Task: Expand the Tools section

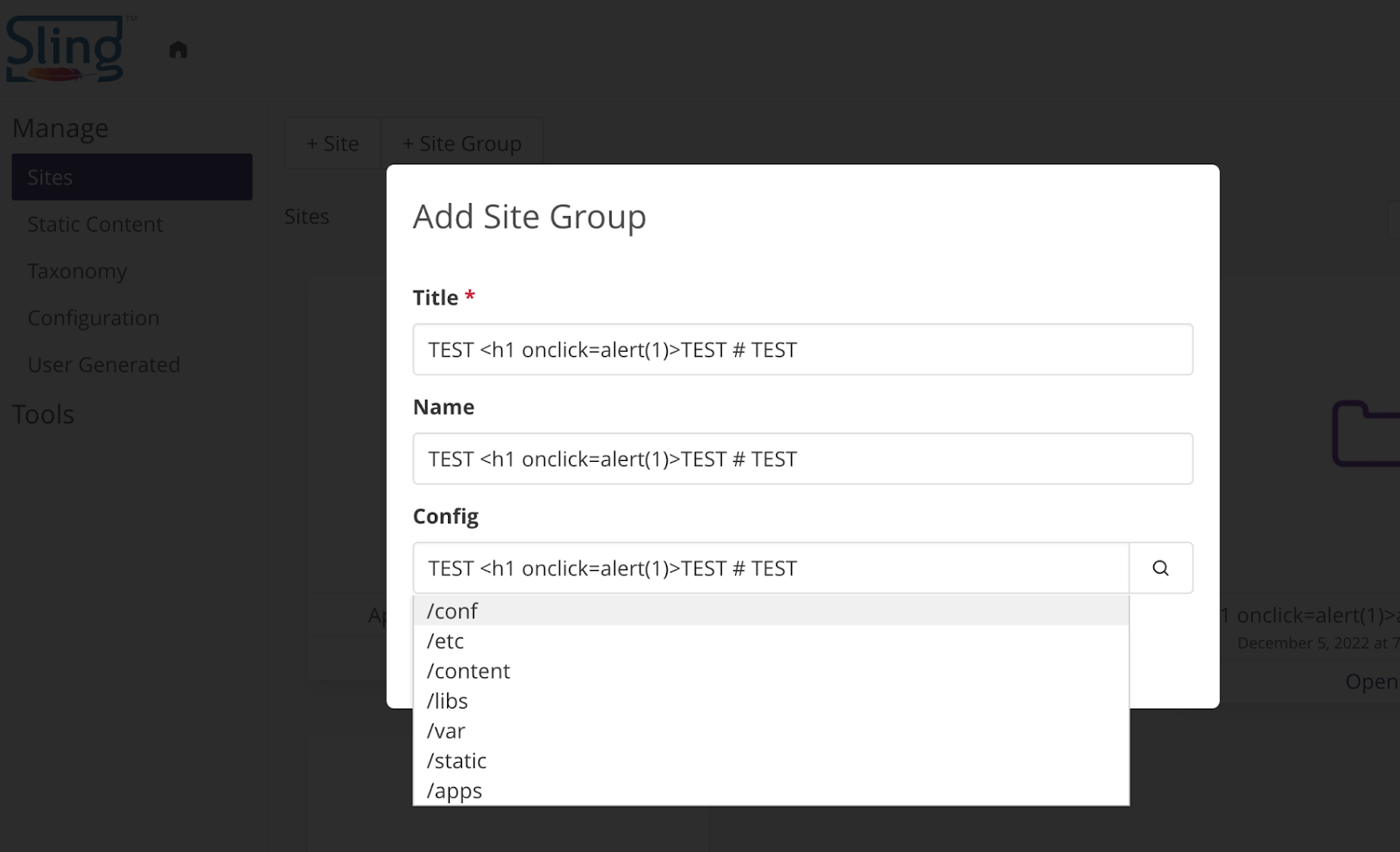Action: [x=43, y=414]
